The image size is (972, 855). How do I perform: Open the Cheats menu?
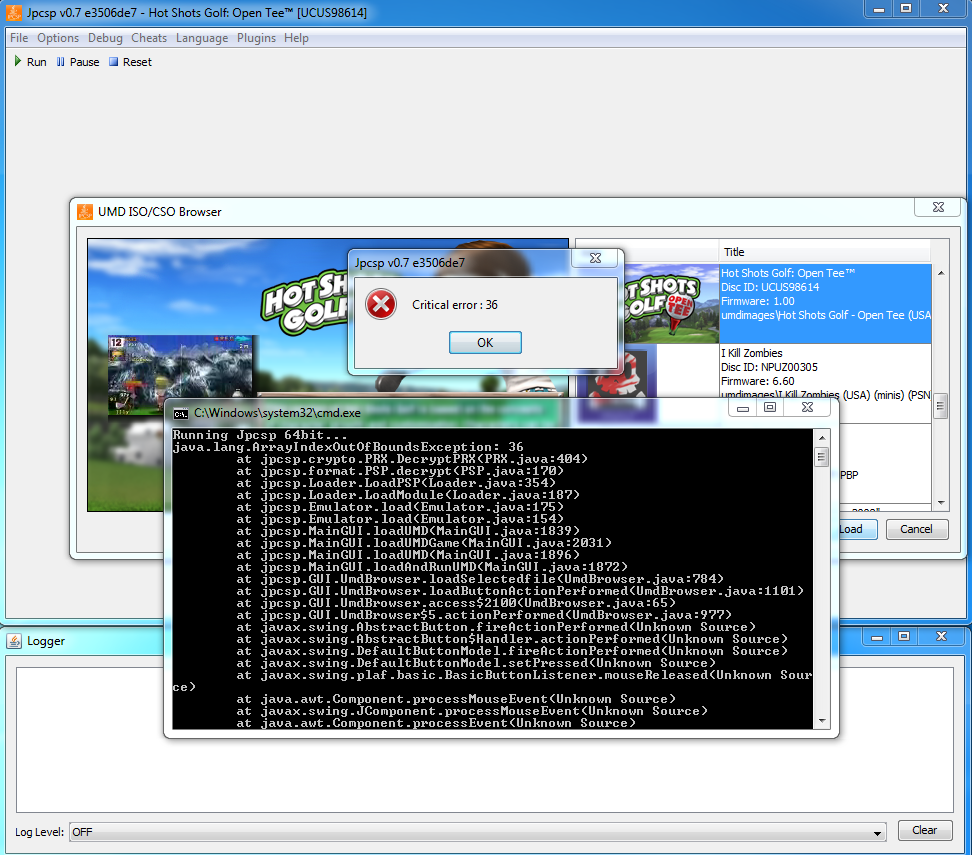pyautogui.click(x=149, y=38)
